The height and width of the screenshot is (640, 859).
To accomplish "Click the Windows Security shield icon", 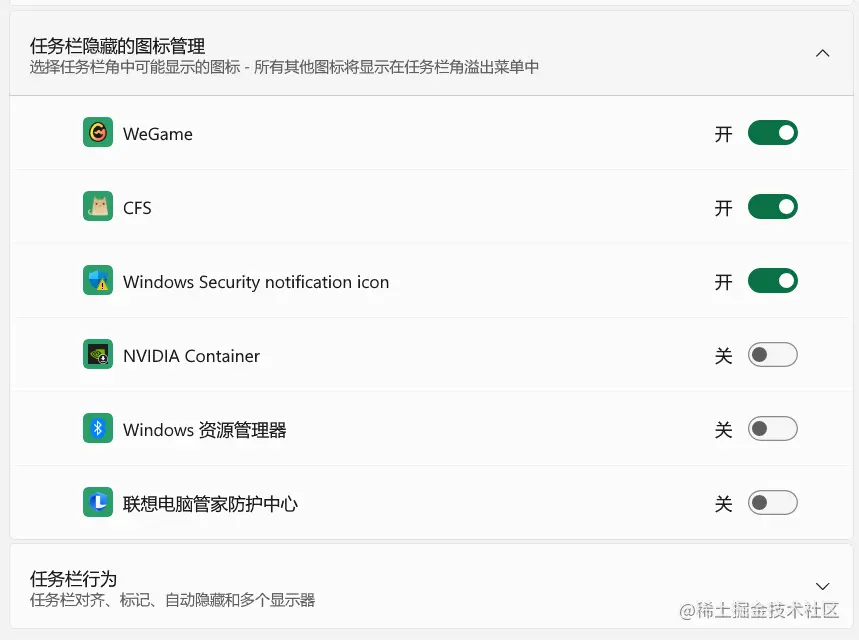I will coord(96,281).
